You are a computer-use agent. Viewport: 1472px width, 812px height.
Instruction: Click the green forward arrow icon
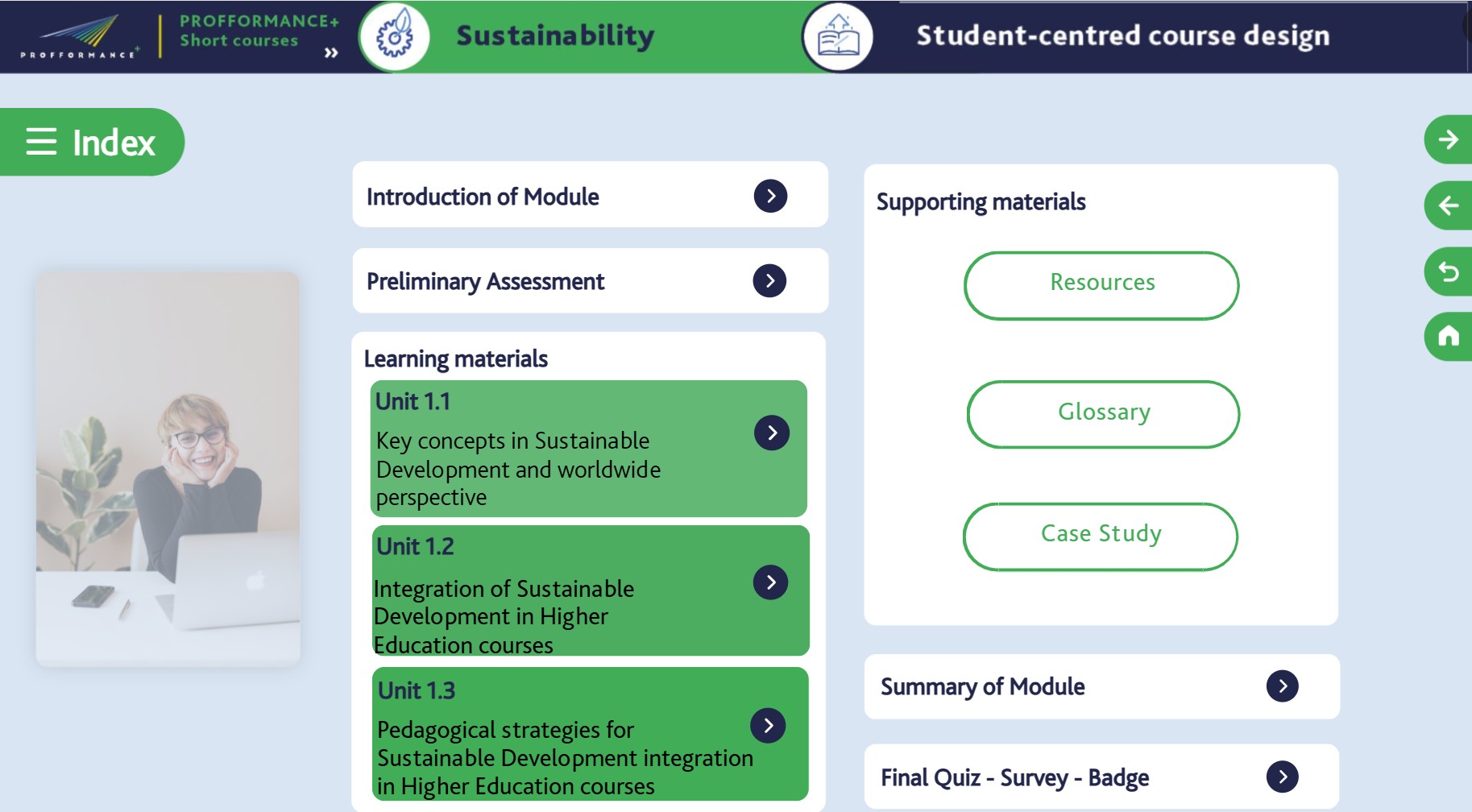click(x=1448, y=139)
